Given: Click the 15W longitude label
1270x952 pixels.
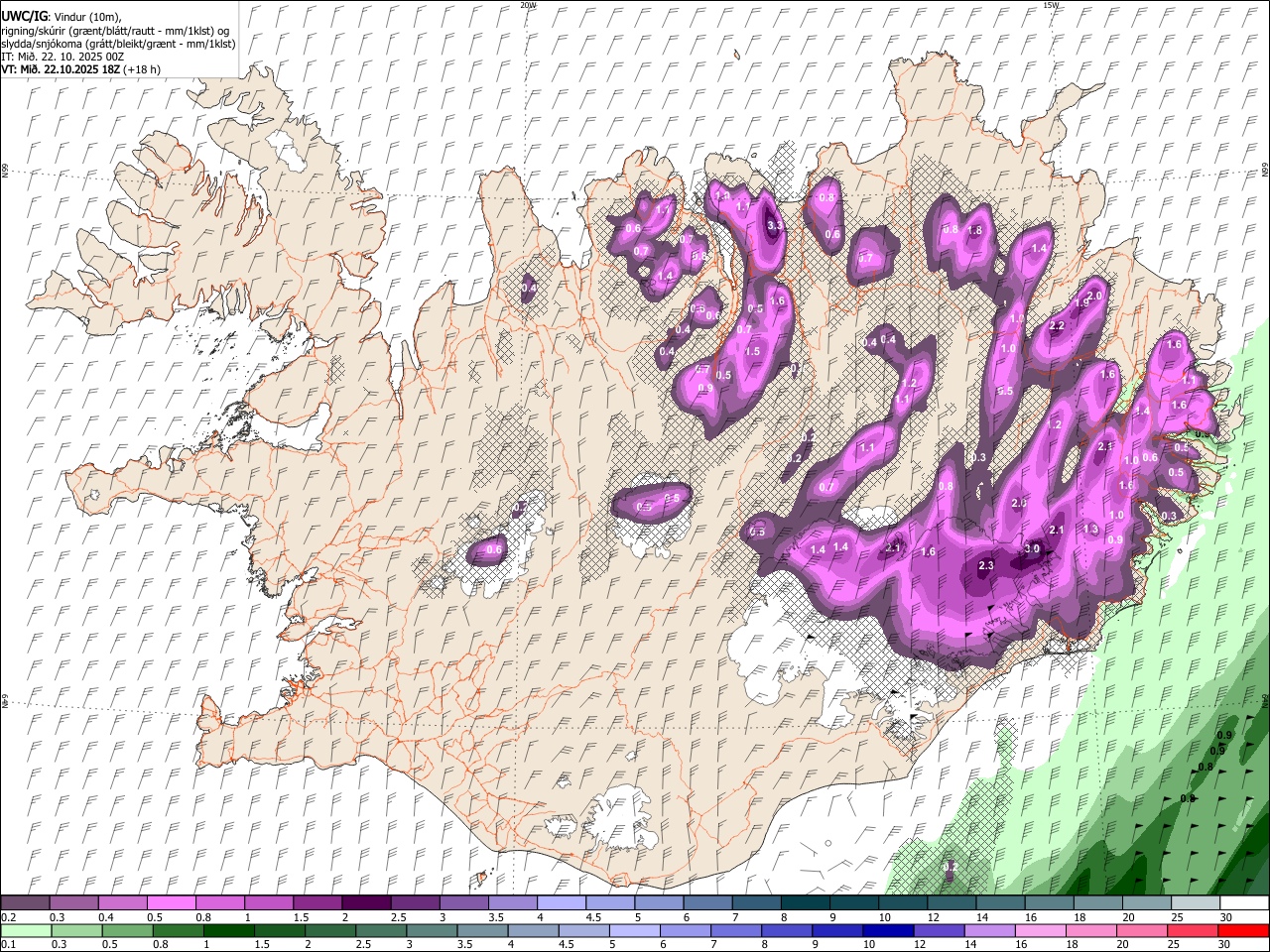Looking at the screenshot, I should (x=1051, y=5).
